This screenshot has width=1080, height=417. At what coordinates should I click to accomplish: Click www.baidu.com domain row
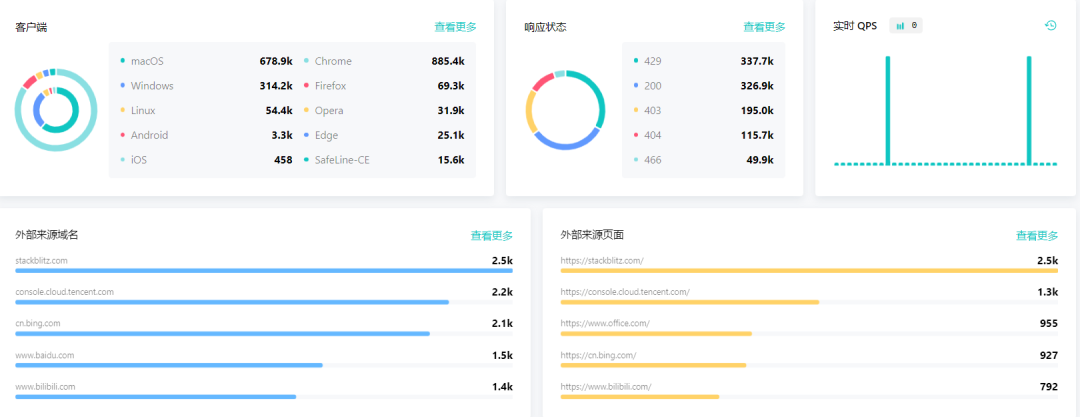[264, 360]
